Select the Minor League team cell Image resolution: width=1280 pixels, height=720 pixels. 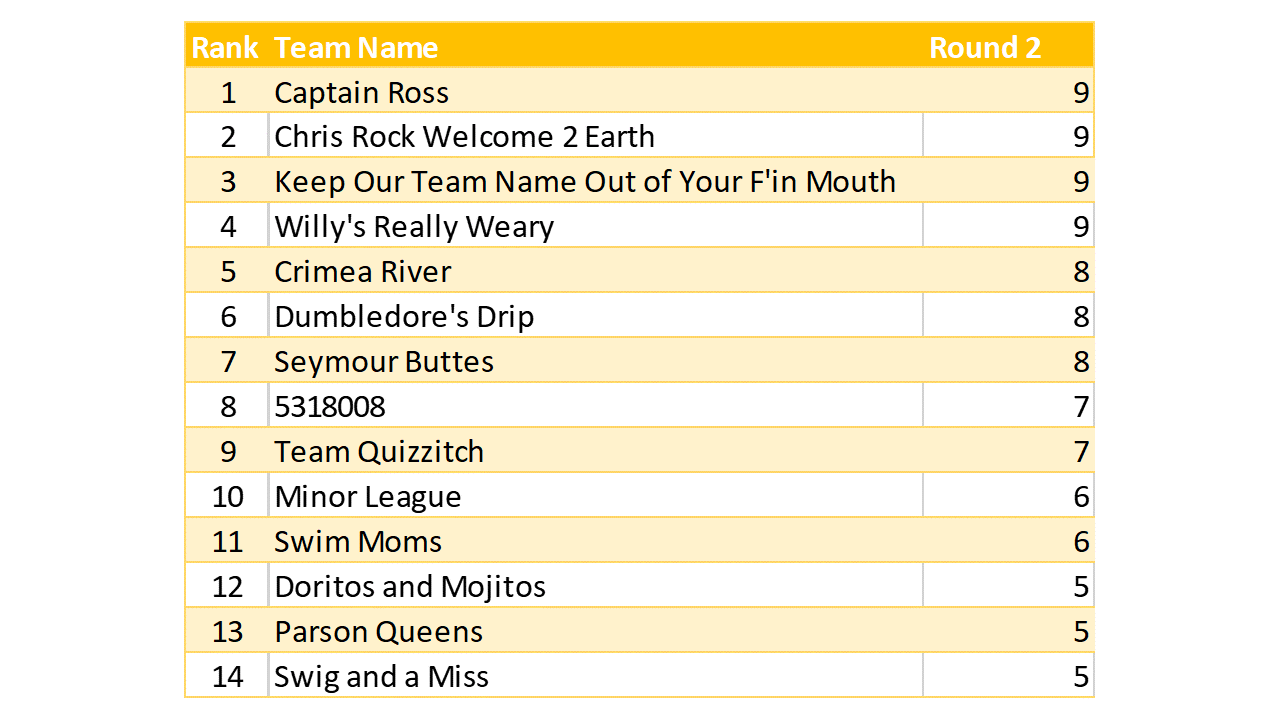click(x=368, y=496)
